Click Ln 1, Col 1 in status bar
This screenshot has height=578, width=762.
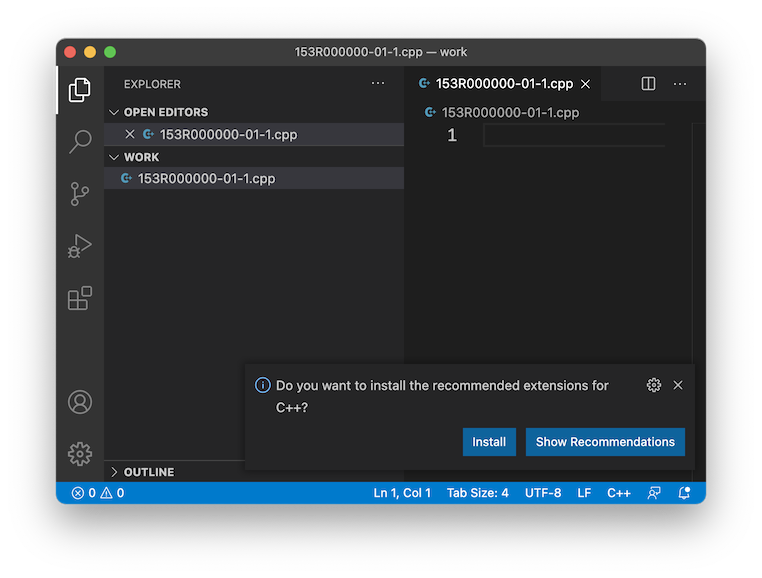point(402,493)
